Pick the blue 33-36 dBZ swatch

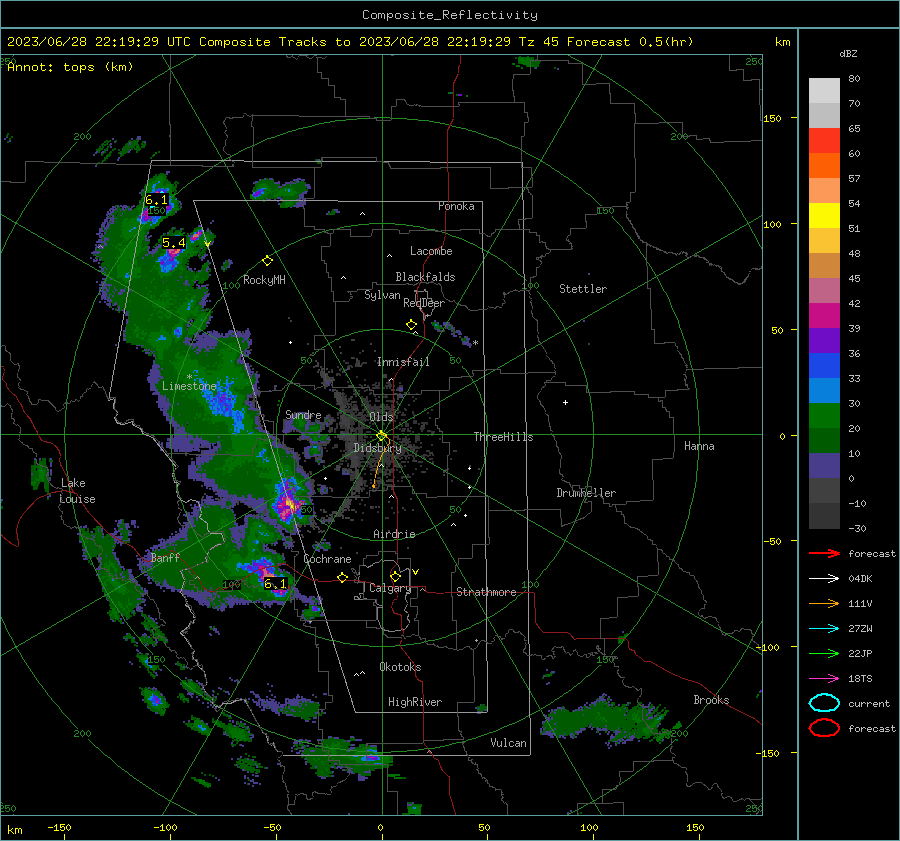pyautogui.click(x=824, y=366)
